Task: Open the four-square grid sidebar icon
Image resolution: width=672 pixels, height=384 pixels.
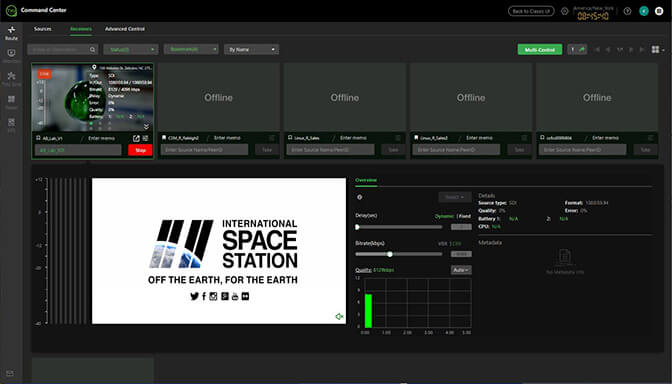Action: click(12, 99)
